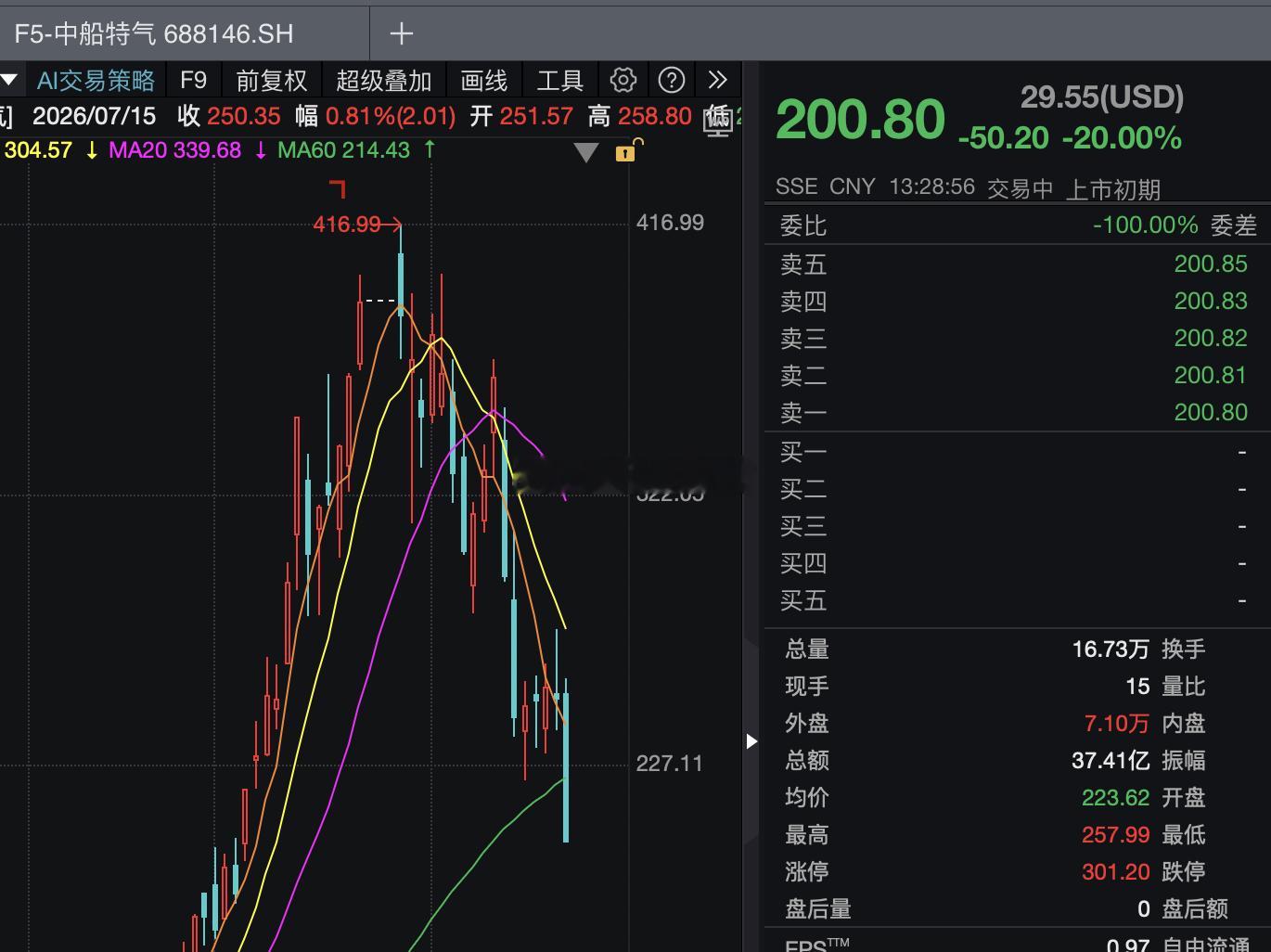
Task: Click the 最高 value 257.99
Action: [x=1115, y=835]
